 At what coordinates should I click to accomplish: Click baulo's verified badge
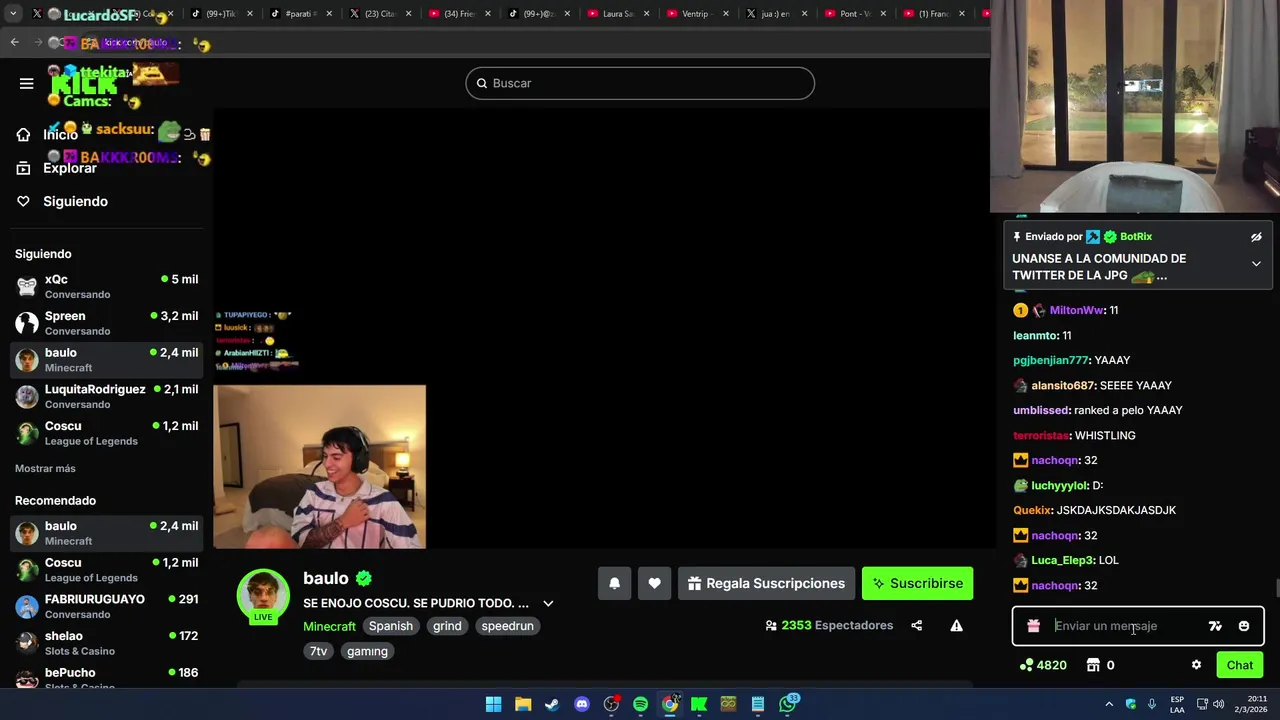click(x=364, y=578)
